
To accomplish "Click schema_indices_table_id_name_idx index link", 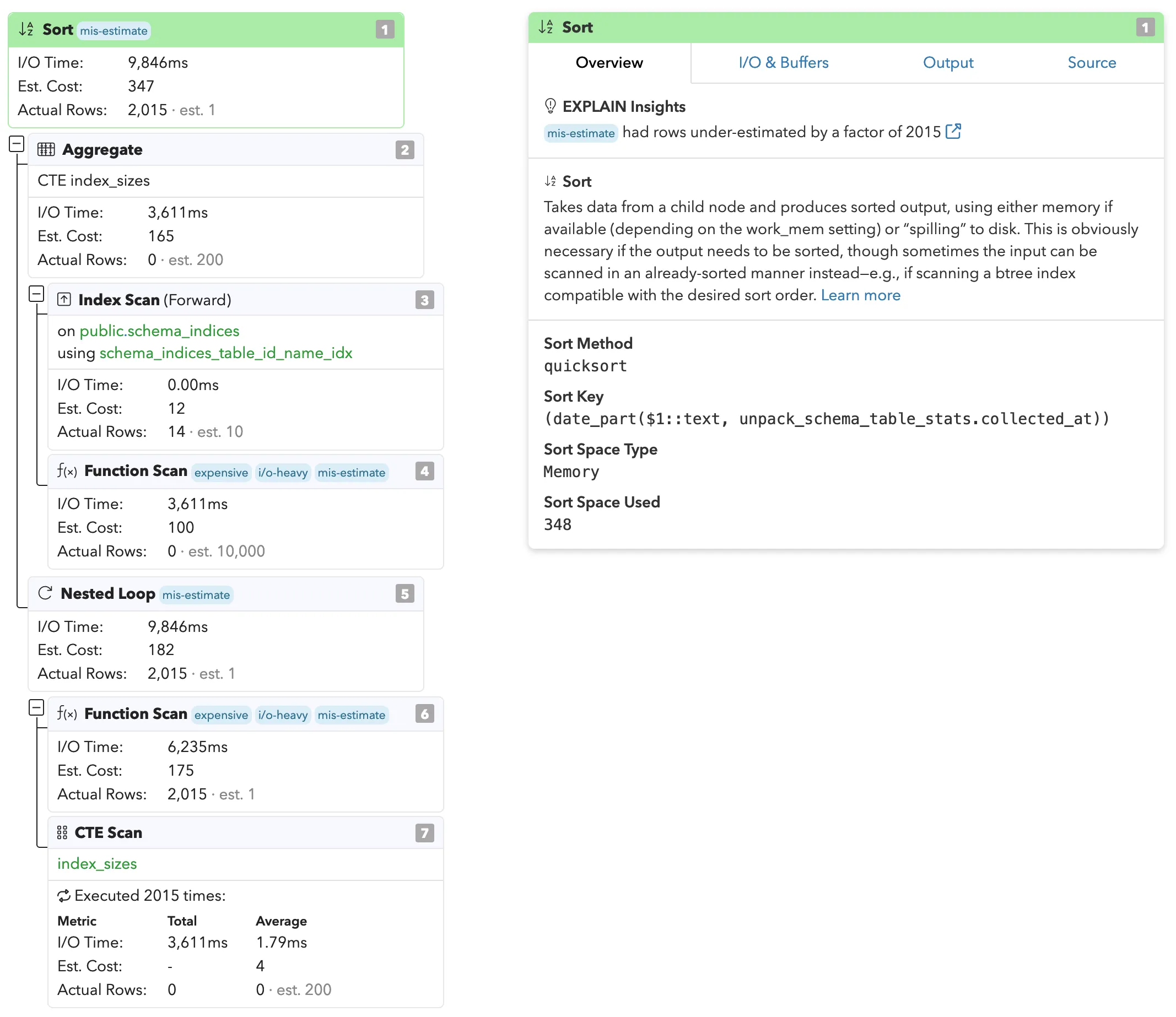I will [225, 353].
